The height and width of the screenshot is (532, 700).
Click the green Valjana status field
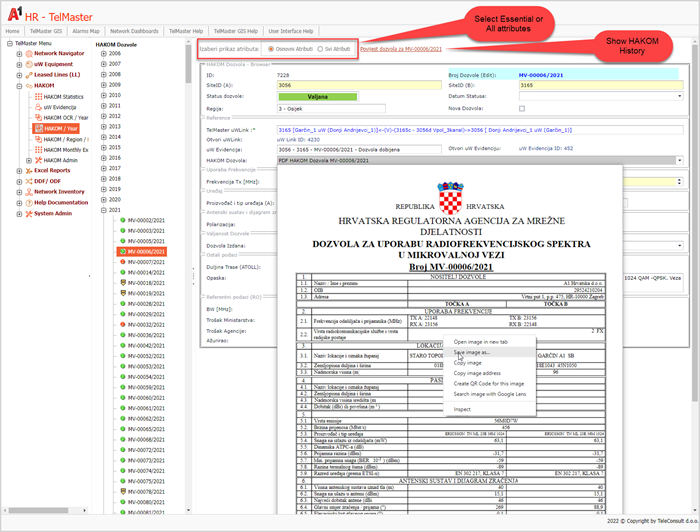tap(317, 96)
